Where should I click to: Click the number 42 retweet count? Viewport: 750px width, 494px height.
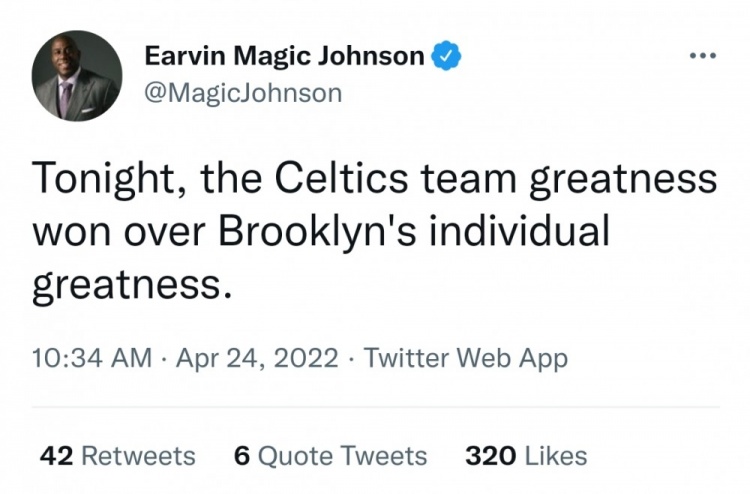[56, 455]
